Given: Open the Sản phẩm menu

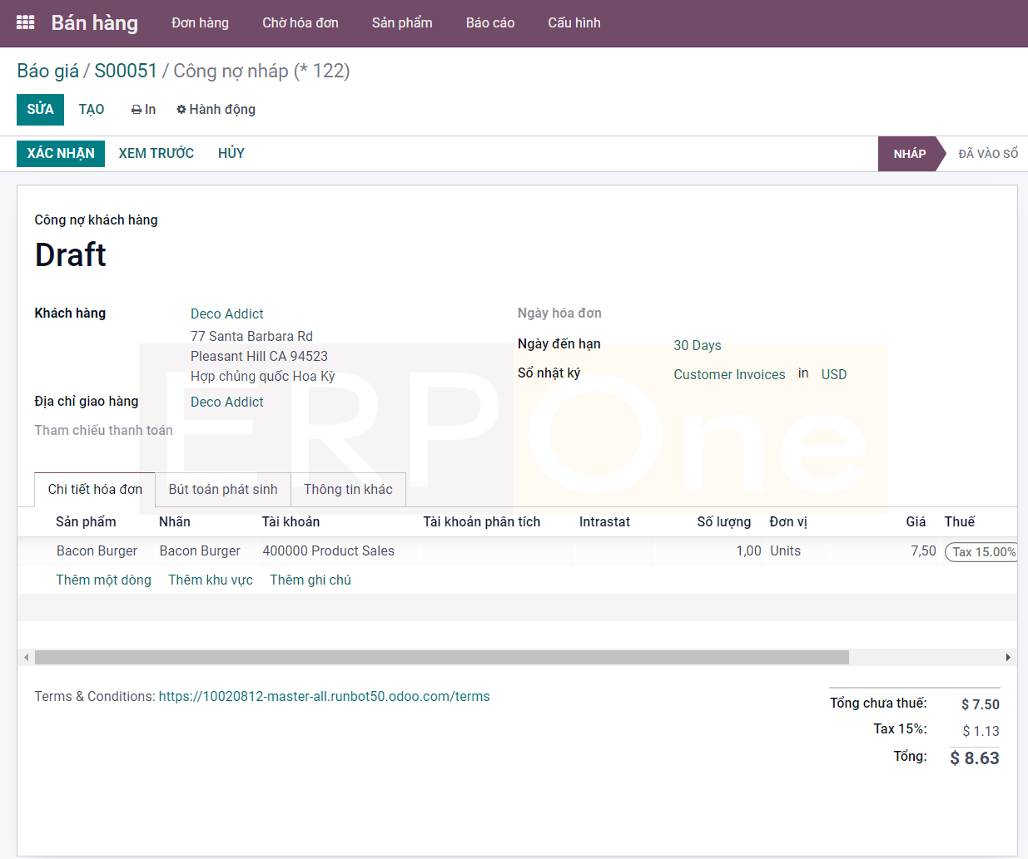Looking at the screenshot, I should [402, 23].
